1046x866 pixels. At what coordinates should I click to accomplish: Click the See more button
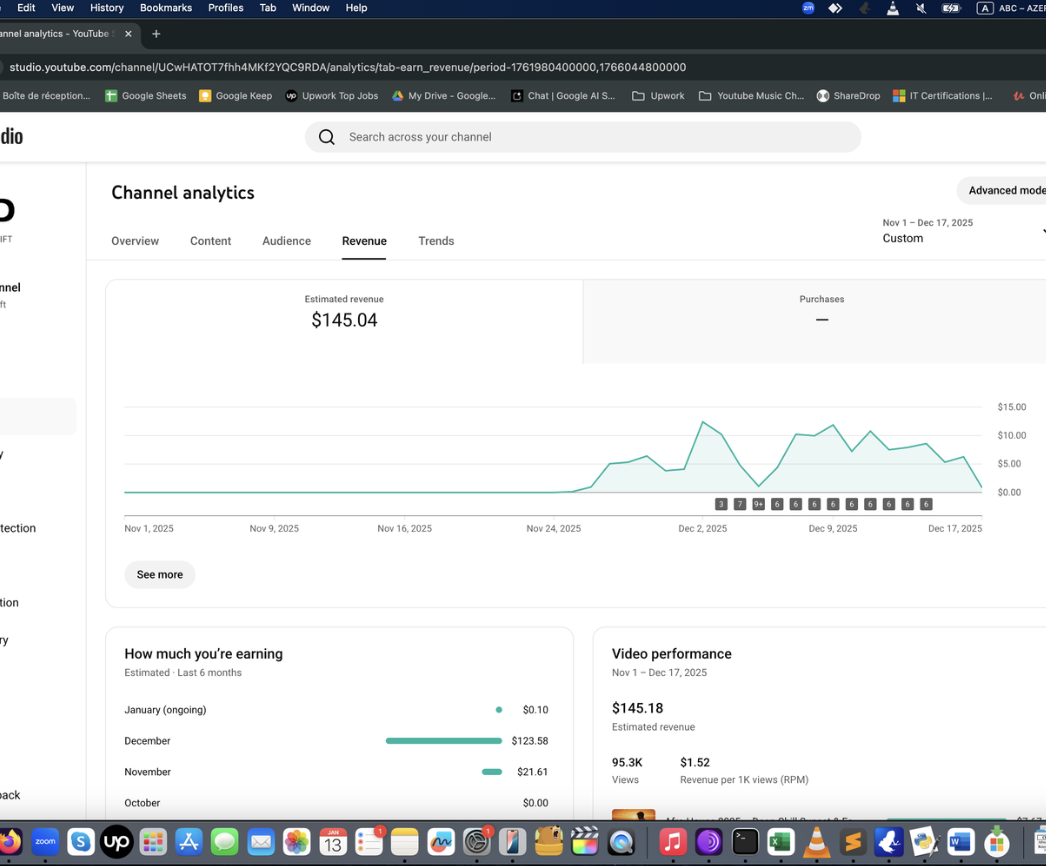(160, 575)
